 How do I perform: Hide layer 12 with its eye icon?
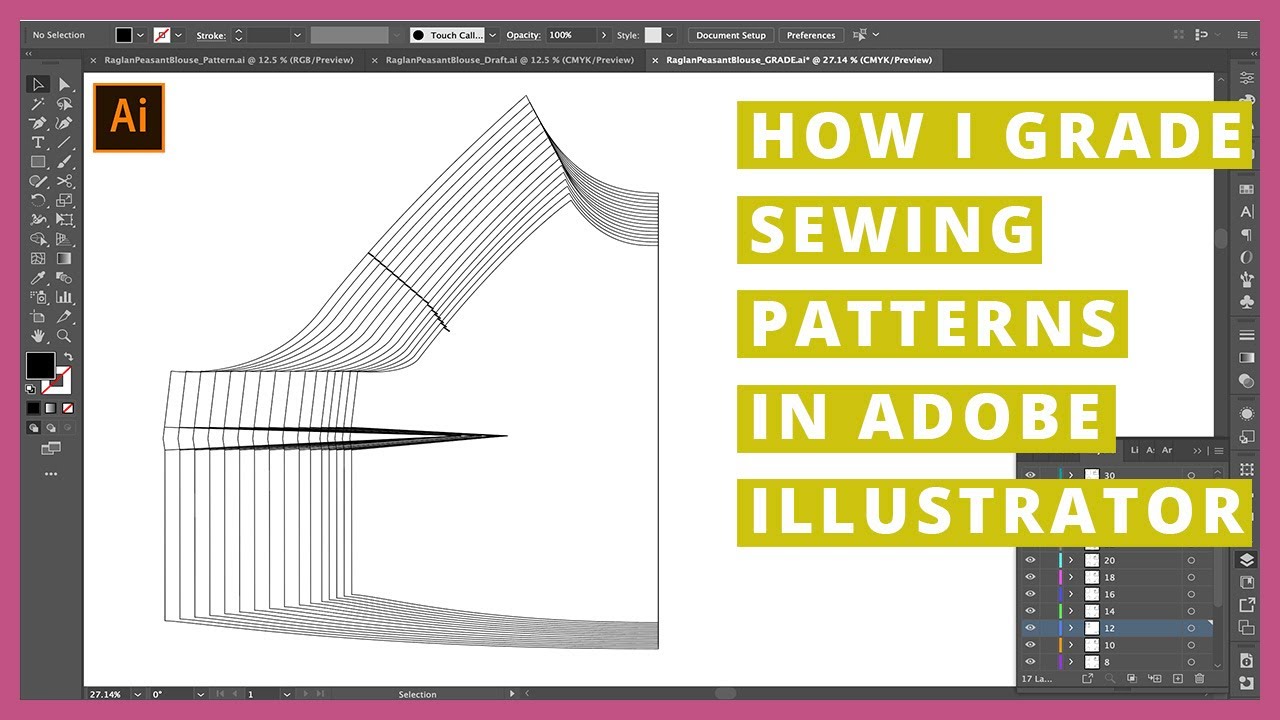click(x=1030, y=628)
